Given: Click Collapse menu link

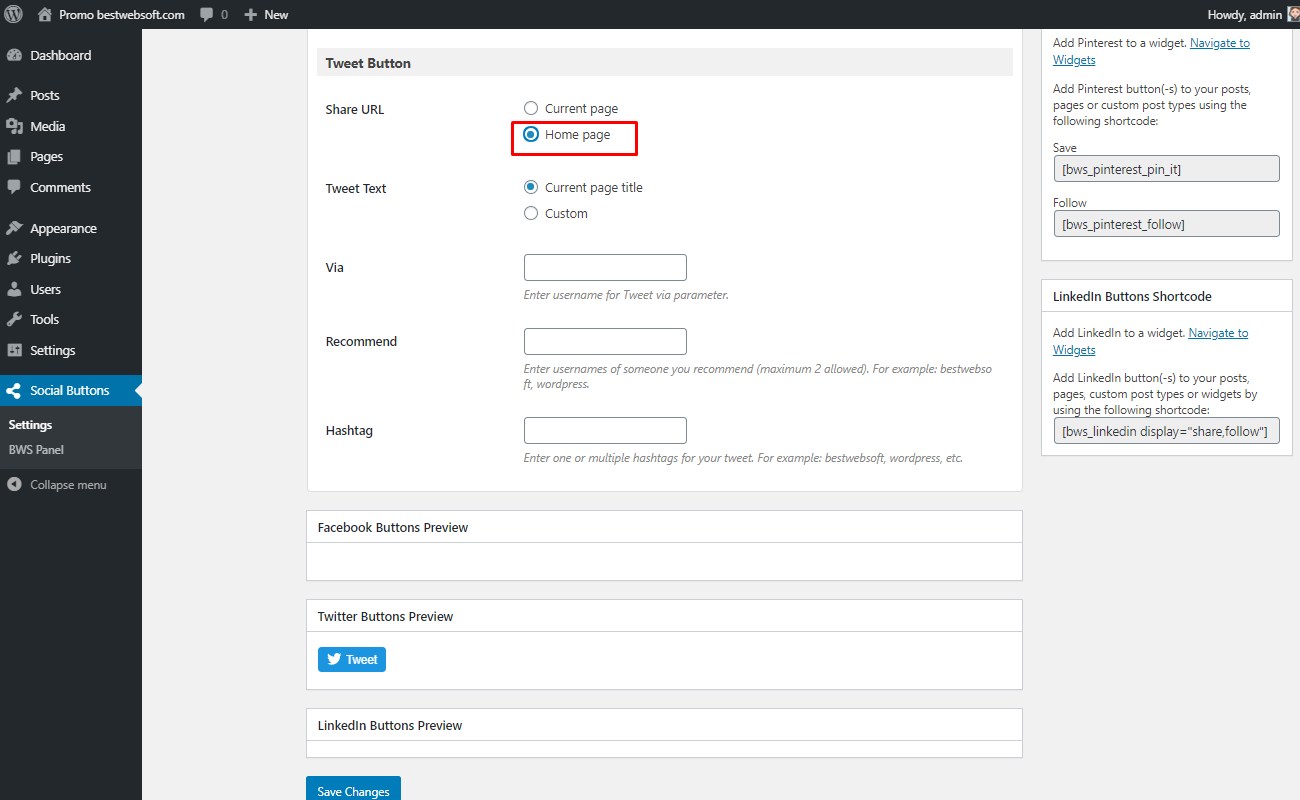Looking at the screenshot, I should point(68,484).
